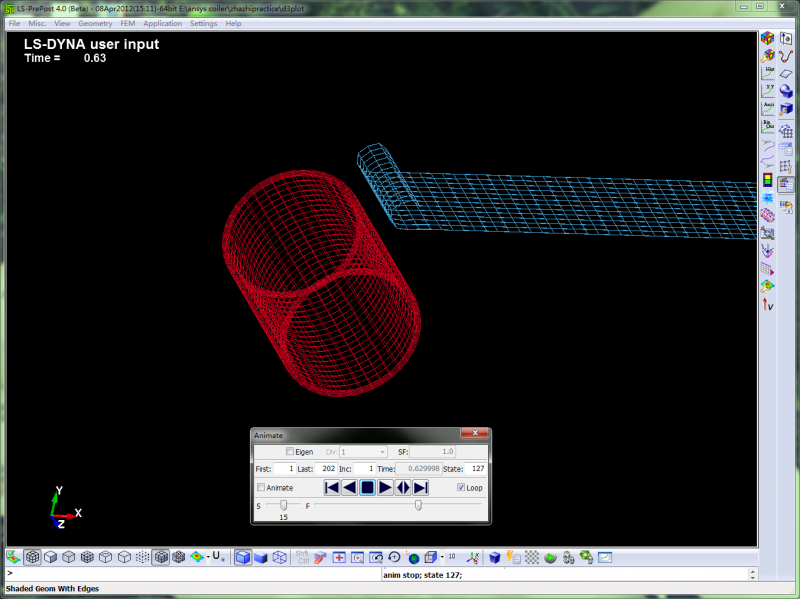Click the History plot icon
800x599 pixels.
(x=768, y=74)
